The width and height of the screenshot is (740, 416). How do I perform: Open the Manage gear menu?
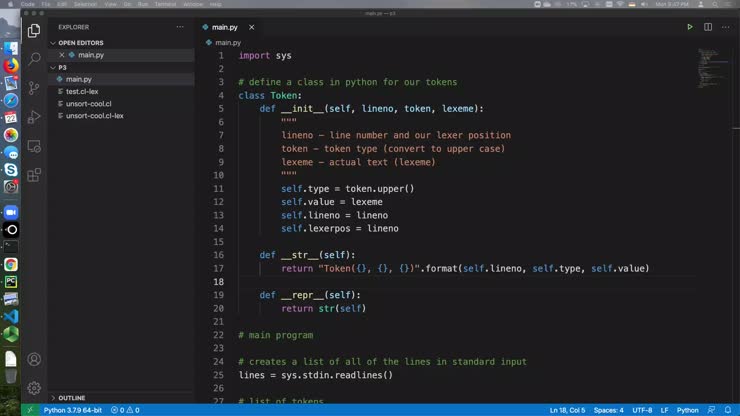tap(34, 388)
